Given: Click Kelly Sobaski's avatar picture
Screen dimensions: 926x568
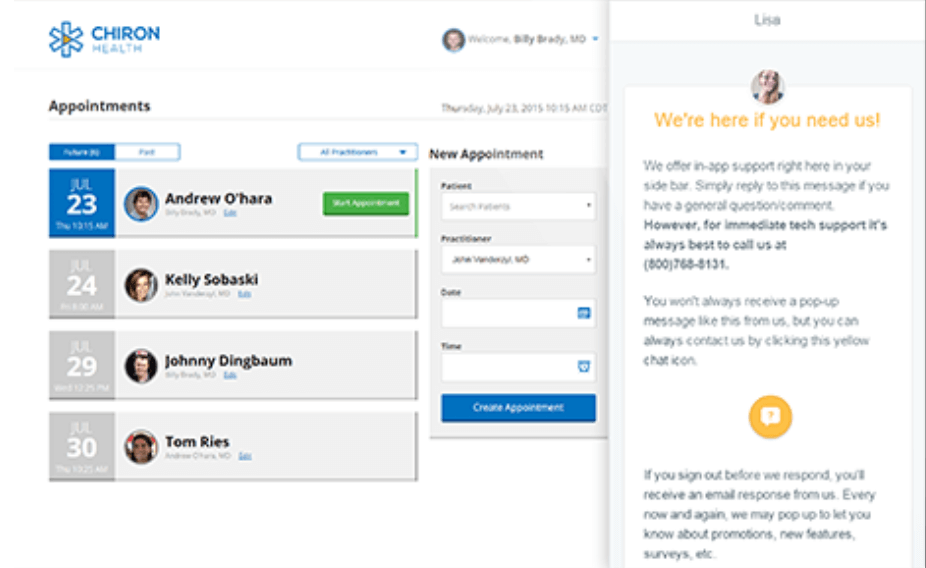Looking at the screenshot, I should coord(141,285).
